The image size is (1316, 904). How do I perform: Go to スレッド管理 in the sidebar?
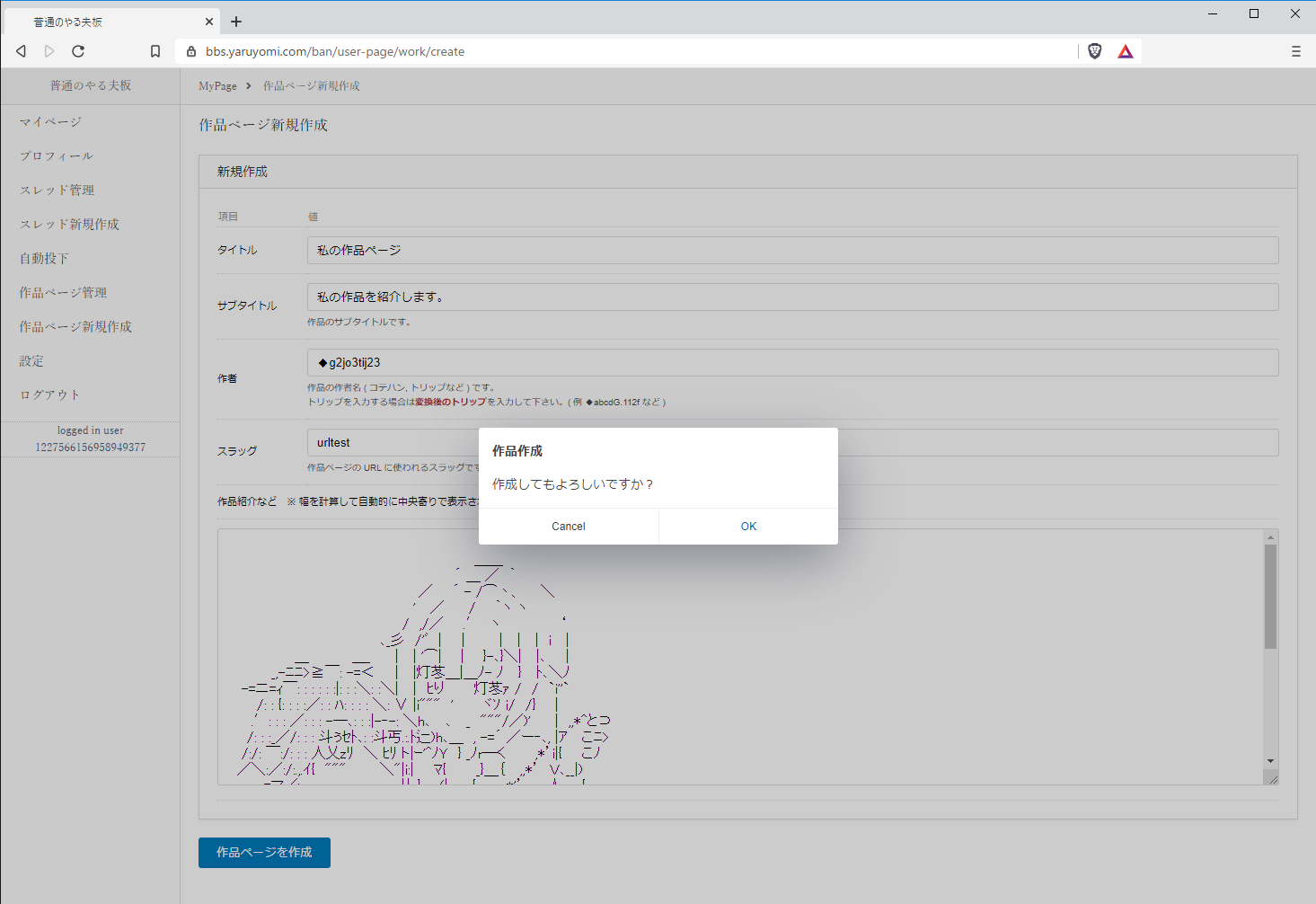point(57,191)
